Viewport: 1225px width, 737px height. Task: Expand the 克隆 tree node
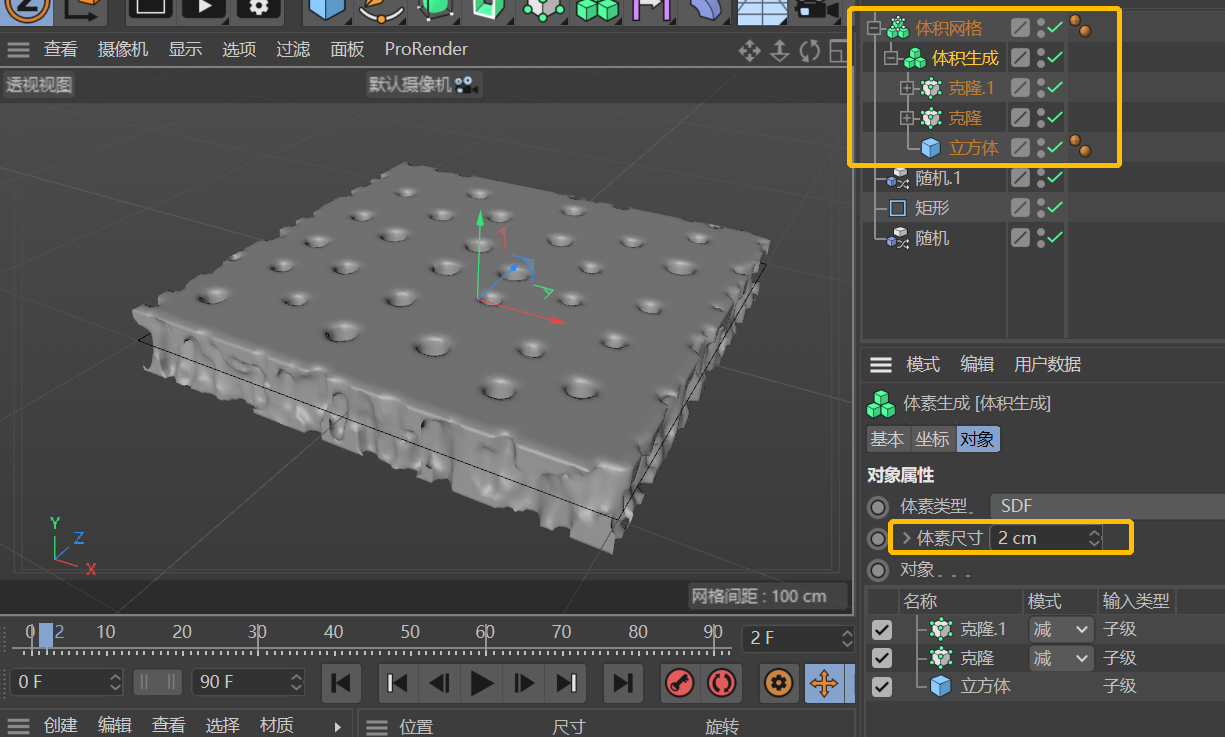(x=908, y=118)
